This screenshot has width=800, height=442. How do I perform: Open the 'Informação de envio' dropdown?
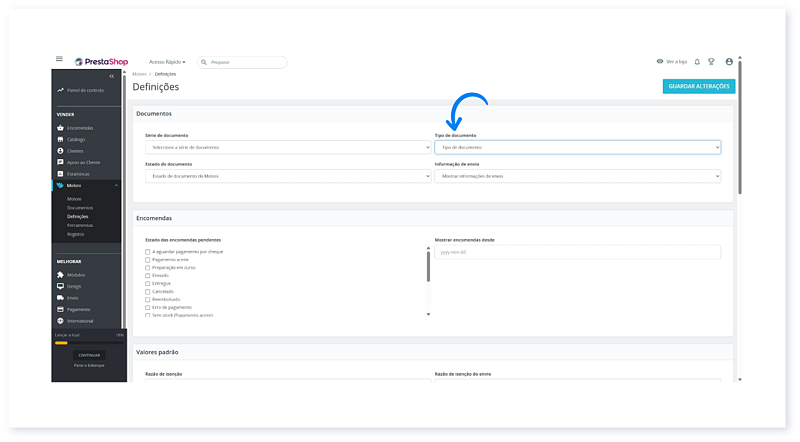[x=577, y=176]
